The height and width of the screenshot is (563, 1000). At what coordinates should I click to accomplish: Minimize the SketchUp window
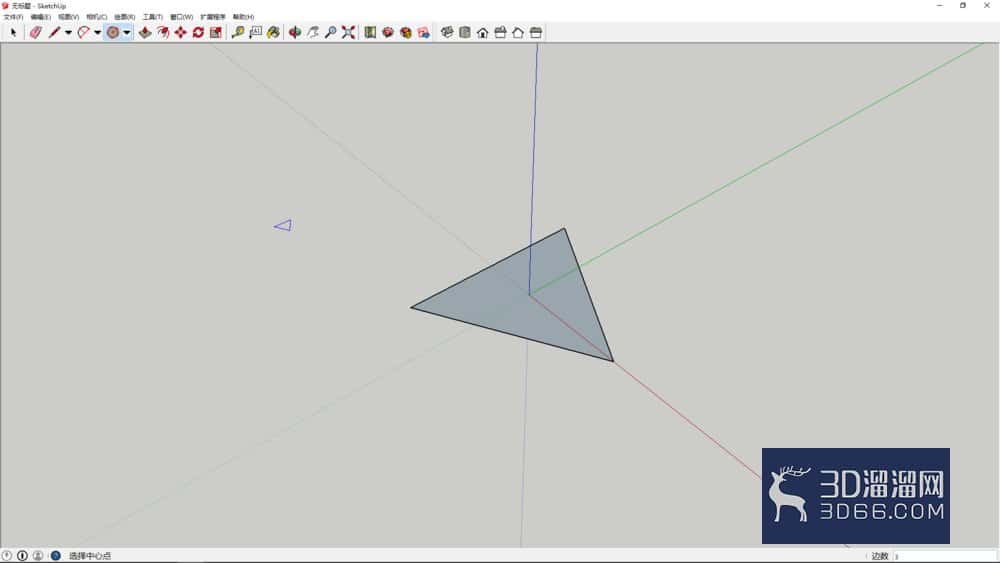coord(939,6)
